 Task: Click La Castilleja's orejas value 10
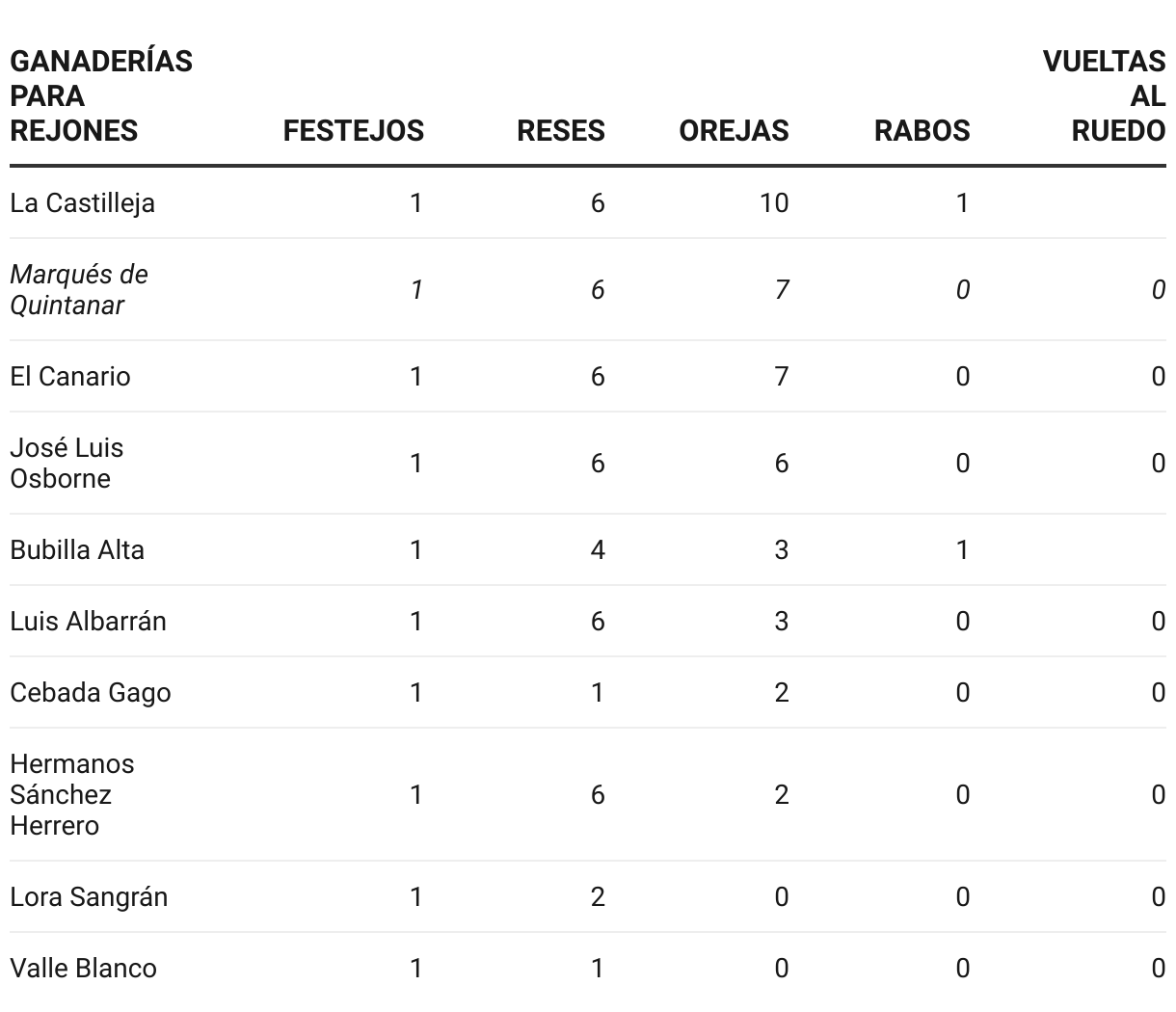click(773, 203)
